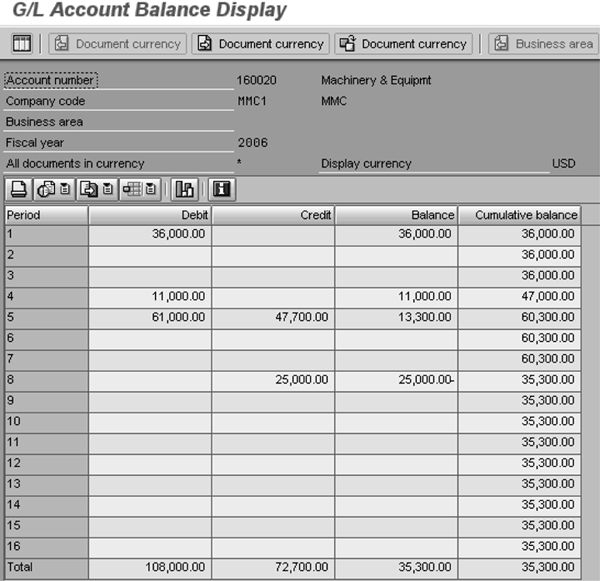Click the Views icon with overlapping pages
600x581 pixels.
(46, 189)
